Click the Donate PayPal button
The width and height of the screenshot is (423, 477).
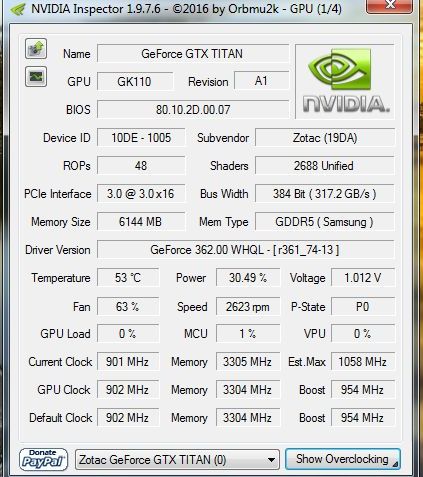43,459
